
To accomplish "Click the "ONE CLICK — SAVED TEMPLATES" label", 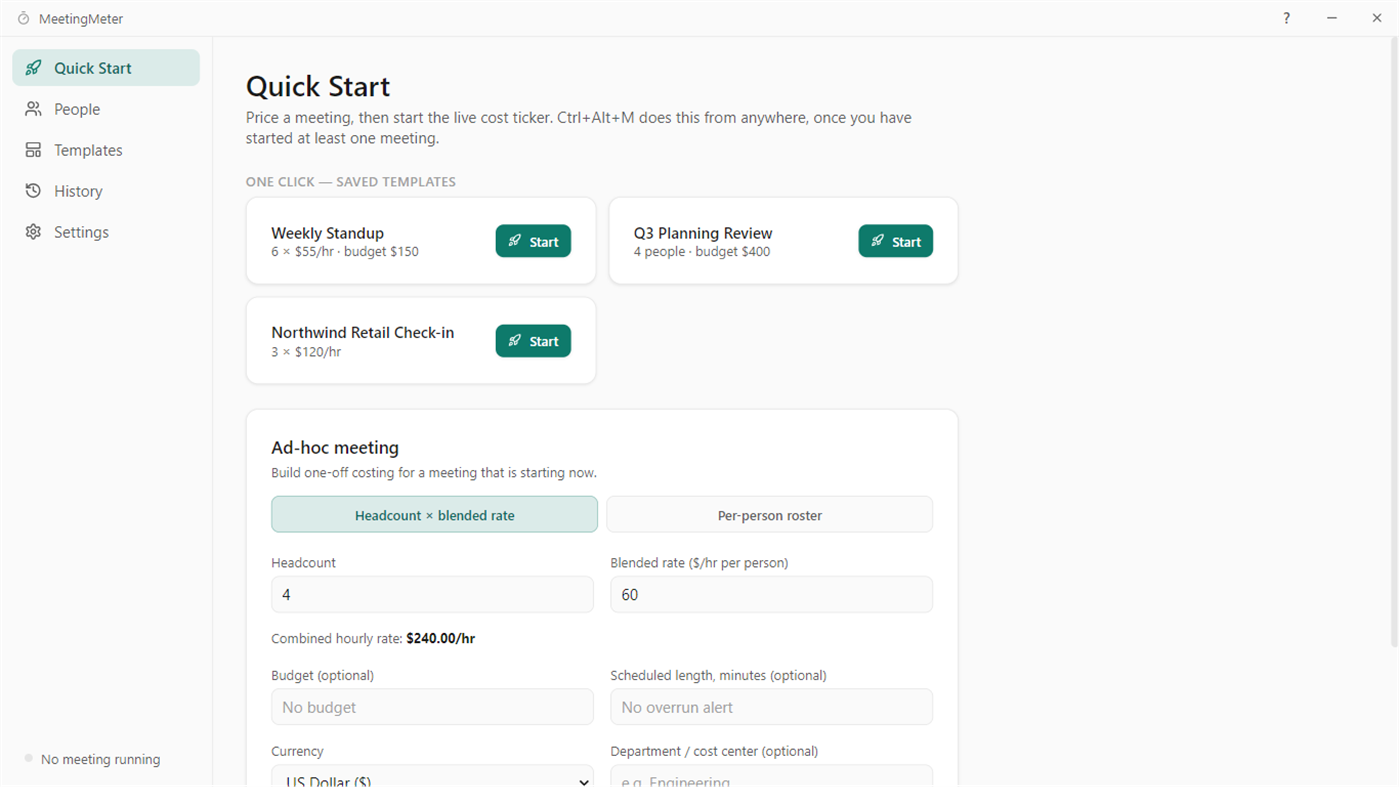I will [351, 182].
